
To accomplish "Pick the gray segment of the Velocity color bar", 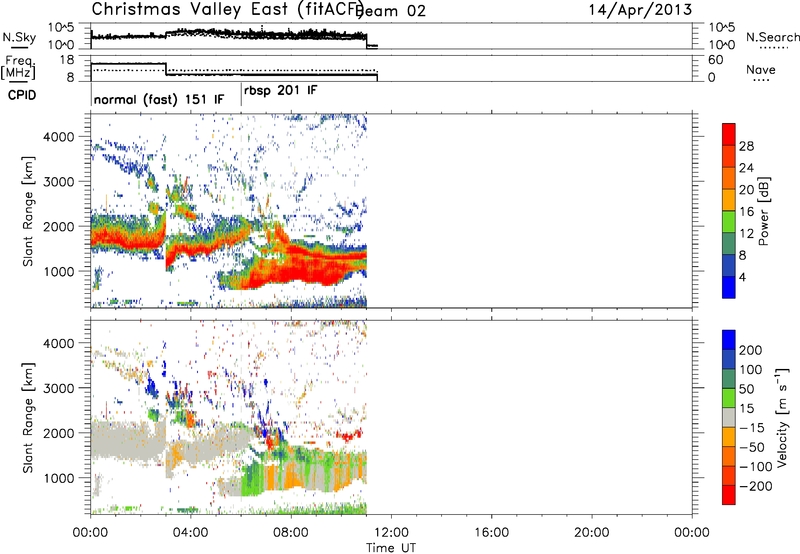I will point(729,417).
